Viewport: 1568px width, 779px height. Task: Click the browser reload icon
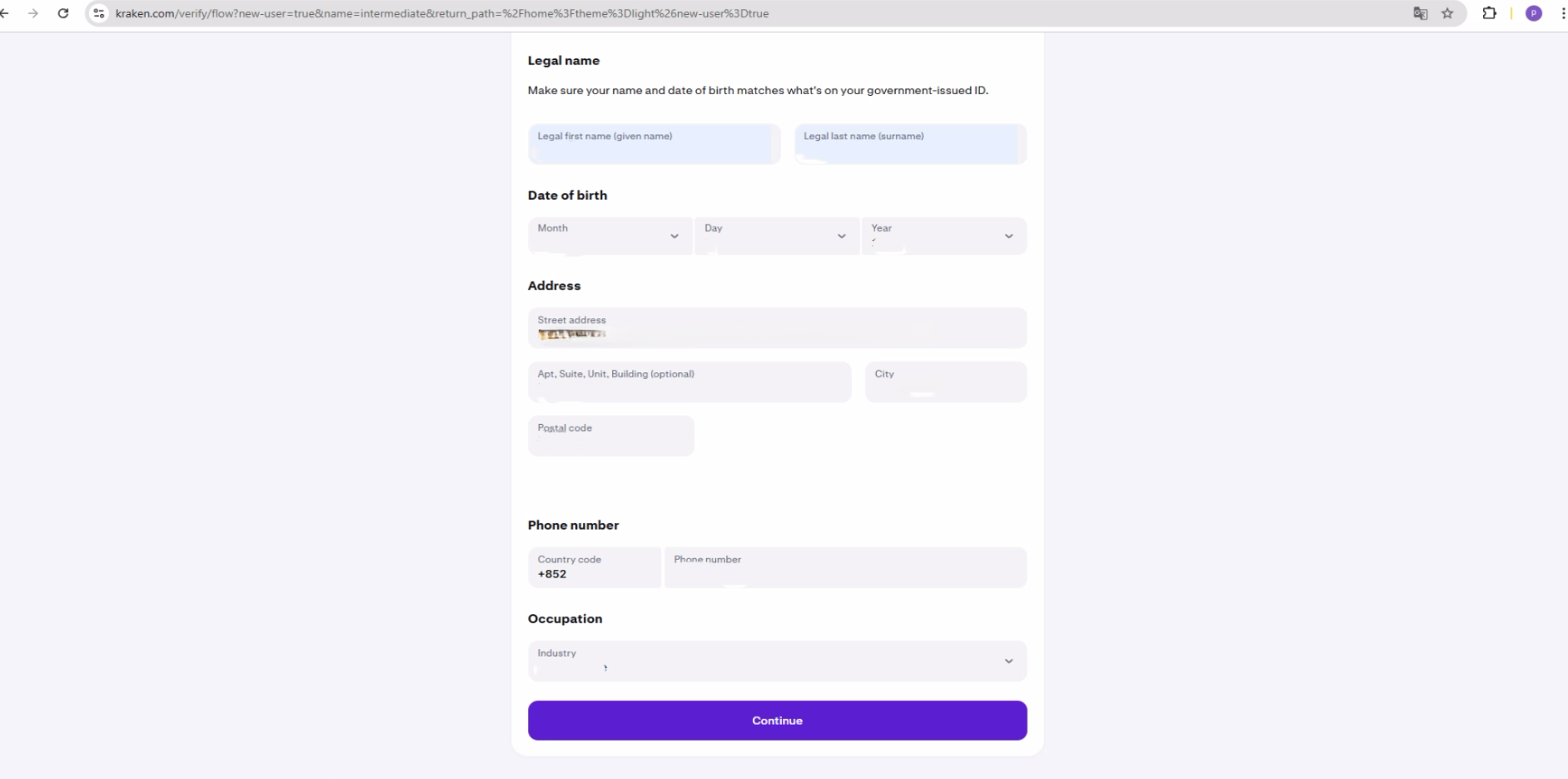(x=63, y=13)
